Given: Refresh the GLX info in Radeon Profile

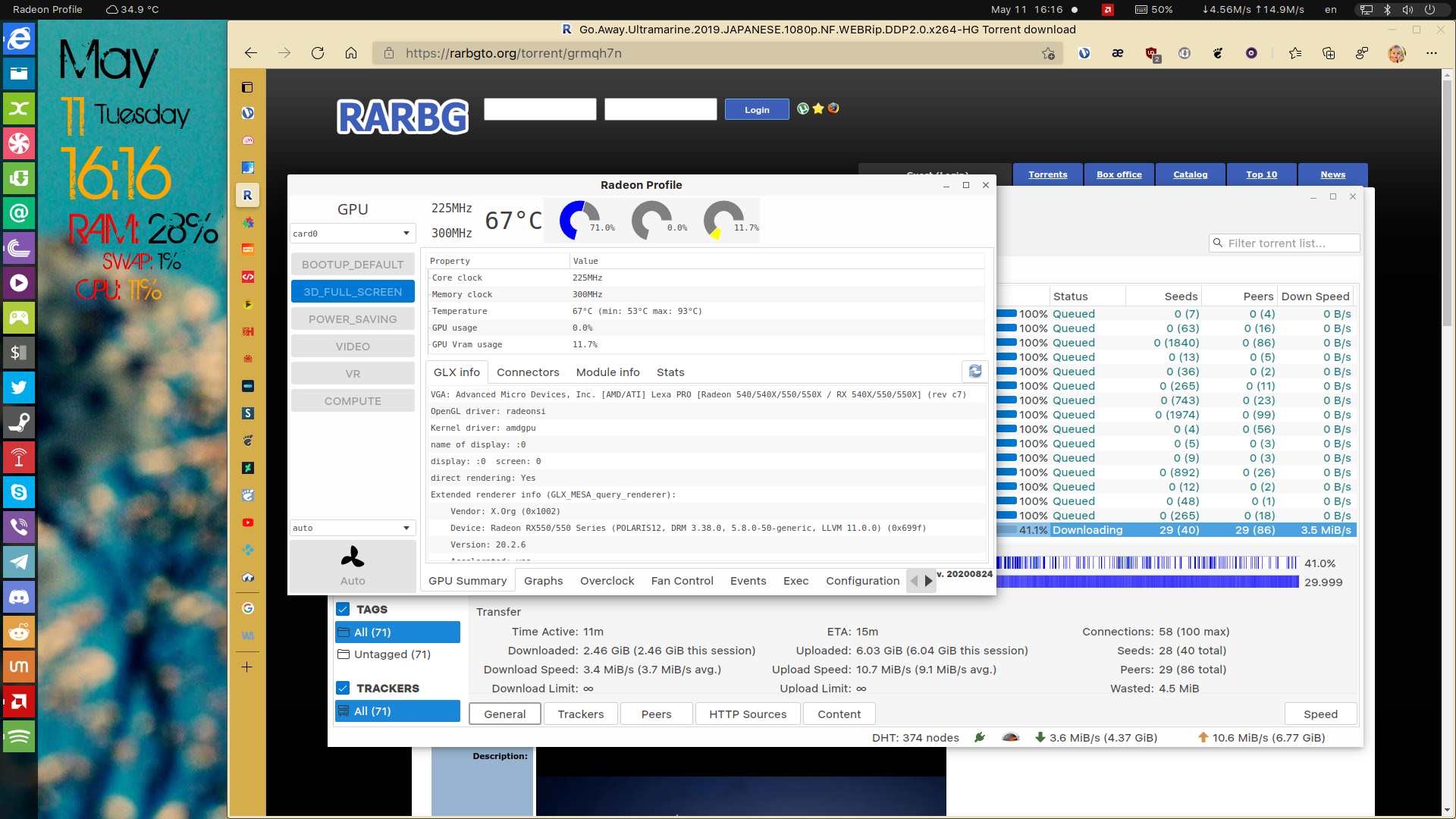Looking at the screenshot, I should (975, 372).
